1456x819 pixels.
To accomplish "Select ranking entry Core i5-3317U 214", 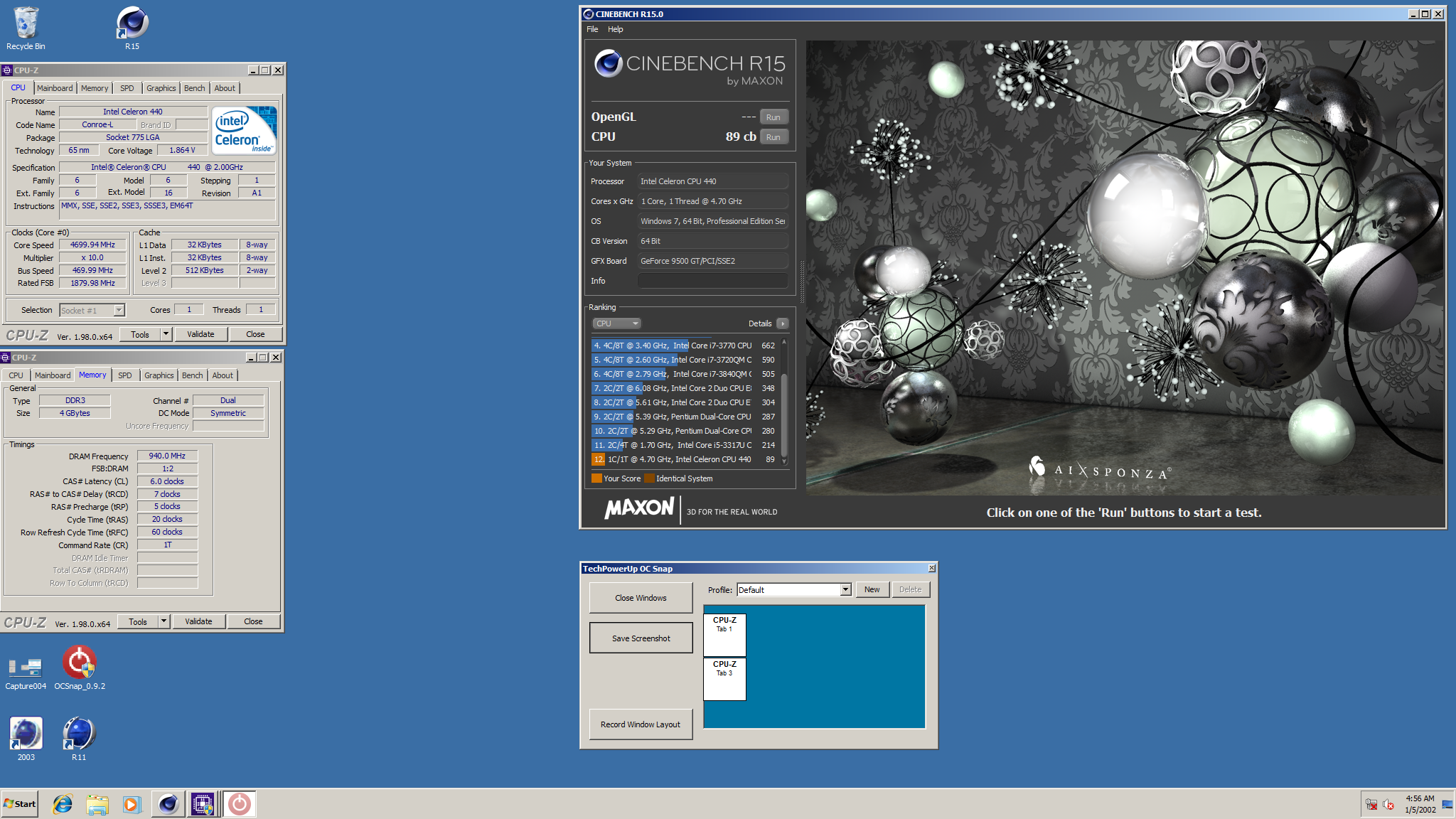I will click(684, 445).
